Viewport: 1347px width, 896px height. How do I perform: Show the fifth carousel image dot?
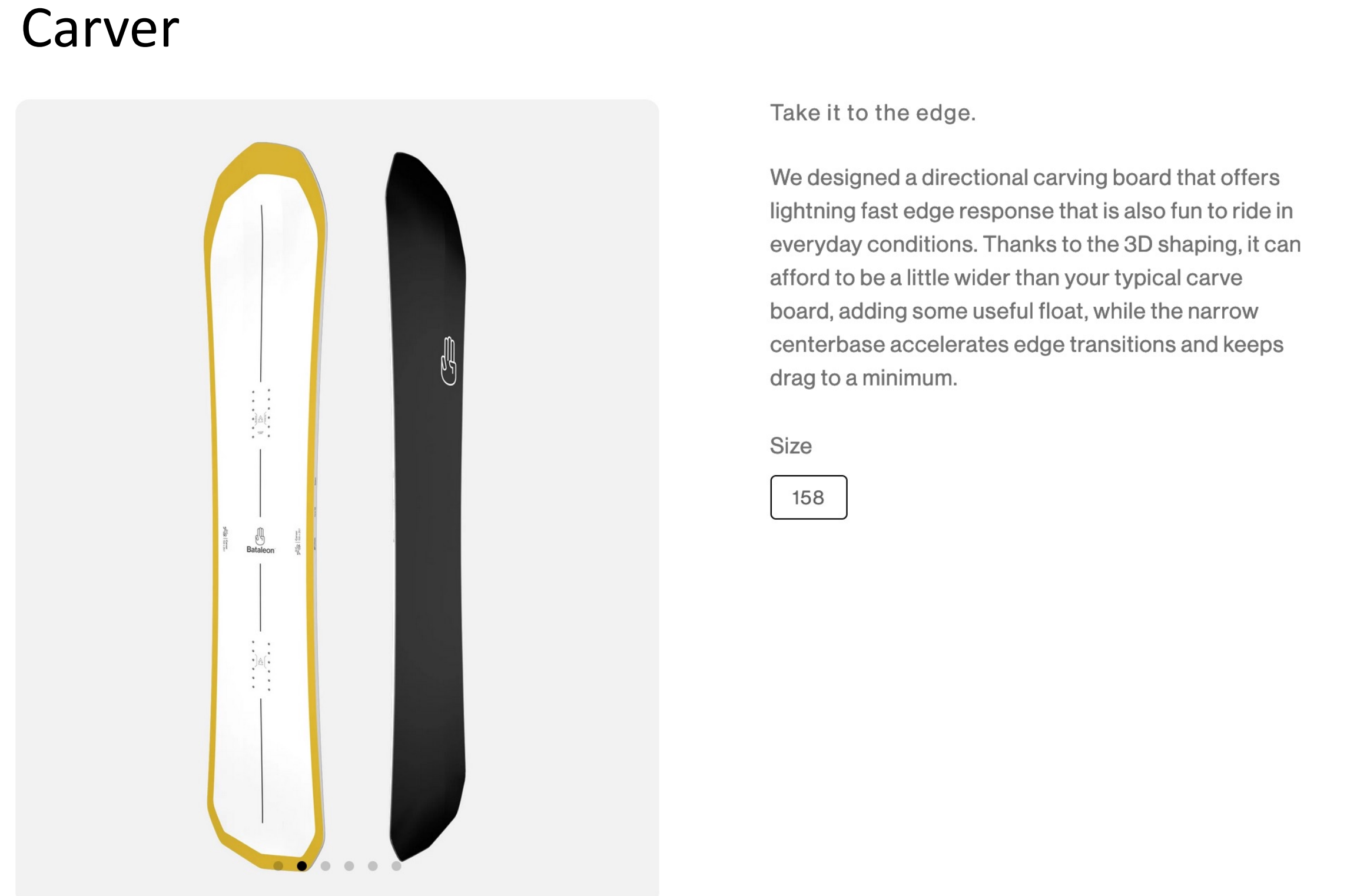tap(373, 865)
